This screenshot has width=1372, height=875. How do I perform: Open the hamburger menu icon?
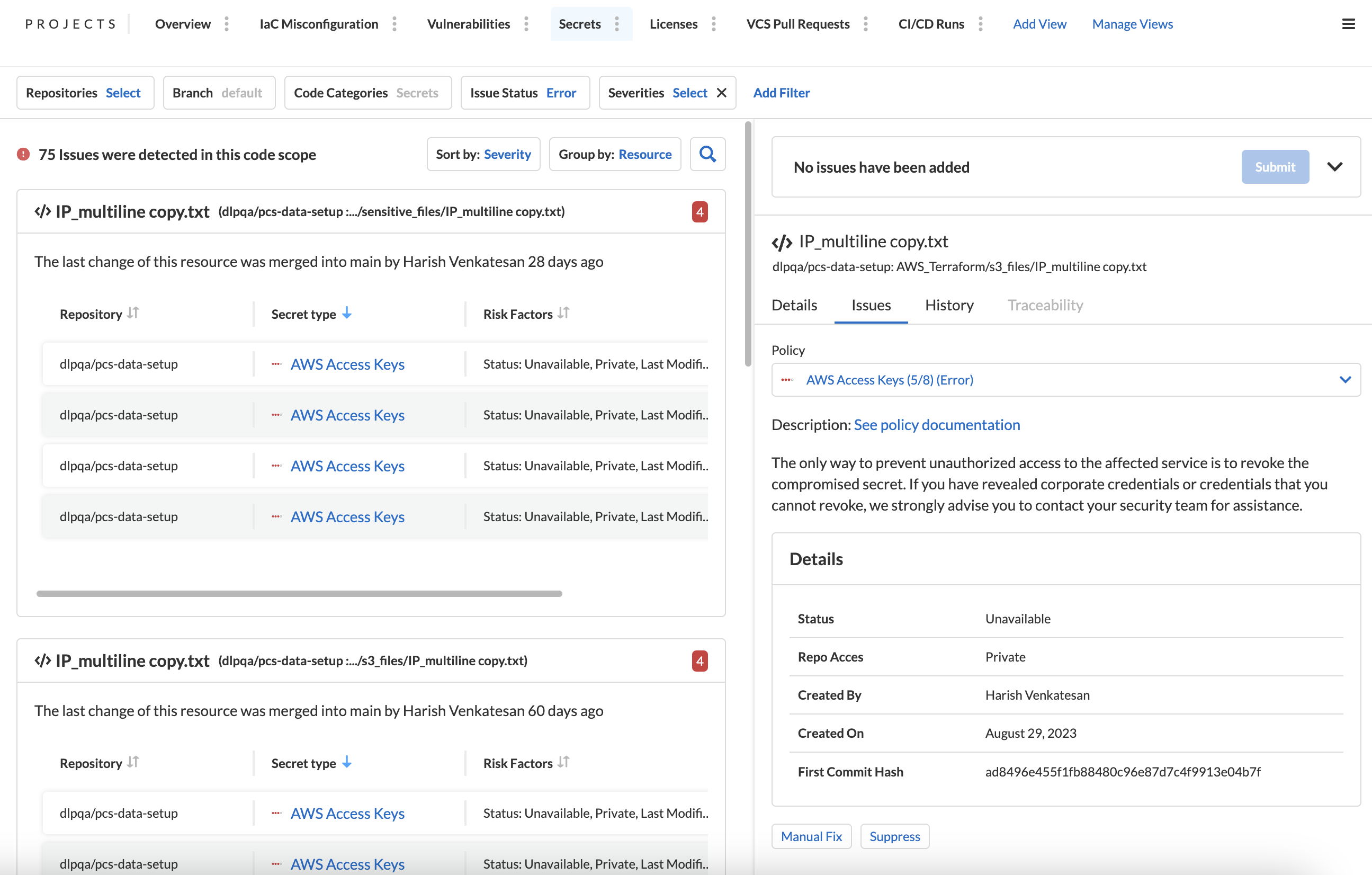point(1348,24)
